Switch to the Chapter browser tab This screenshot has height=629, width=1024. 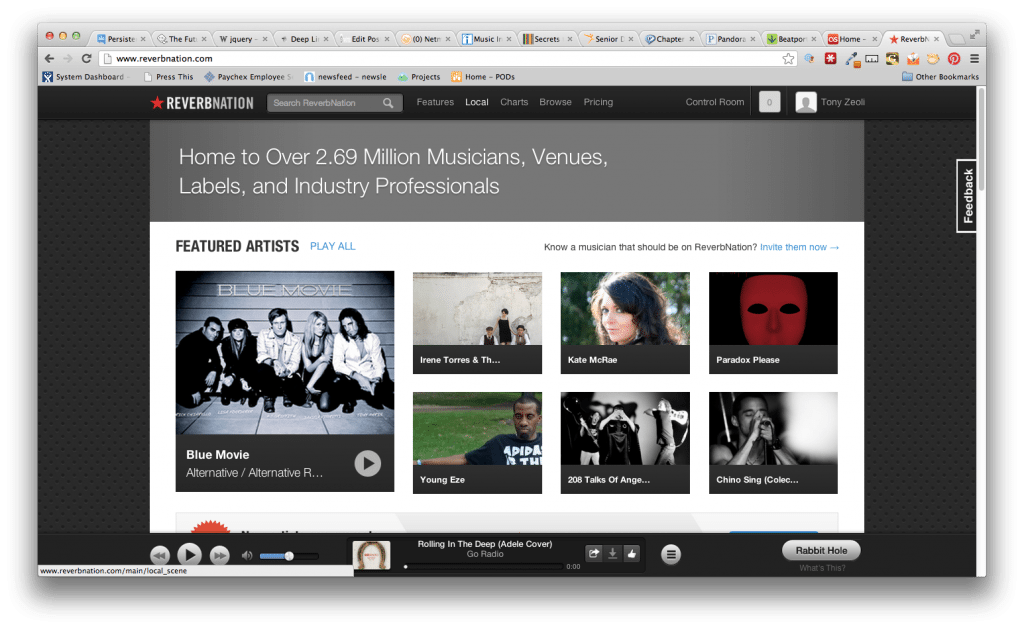point(669,39)
